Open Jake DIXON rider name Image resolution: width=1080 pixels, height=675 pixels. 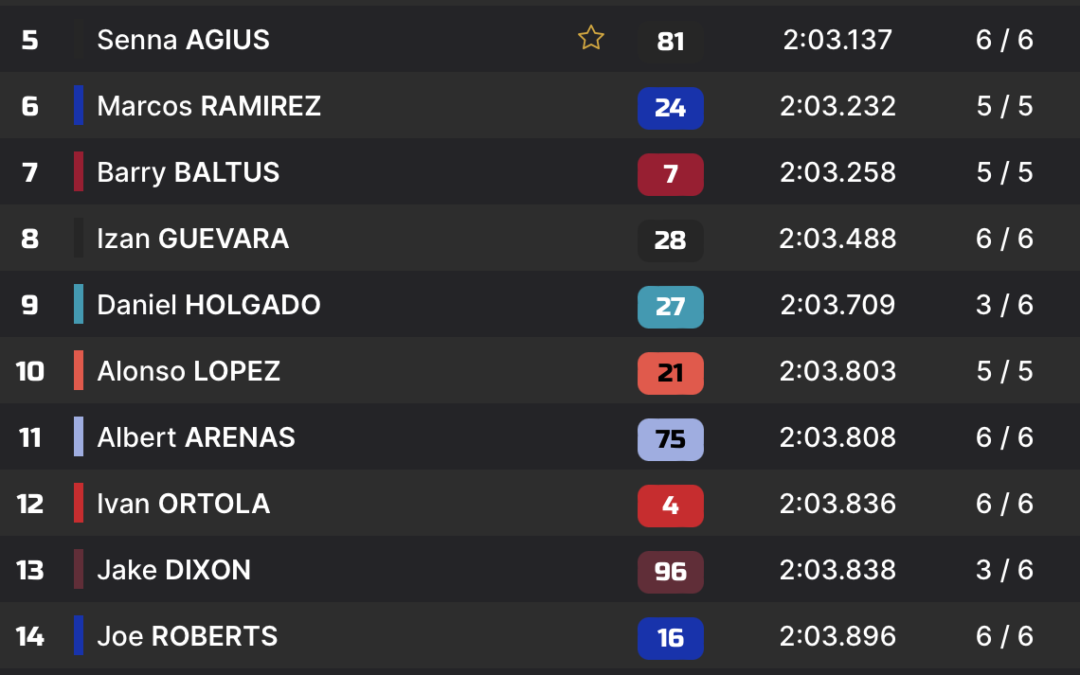[174, 570]
